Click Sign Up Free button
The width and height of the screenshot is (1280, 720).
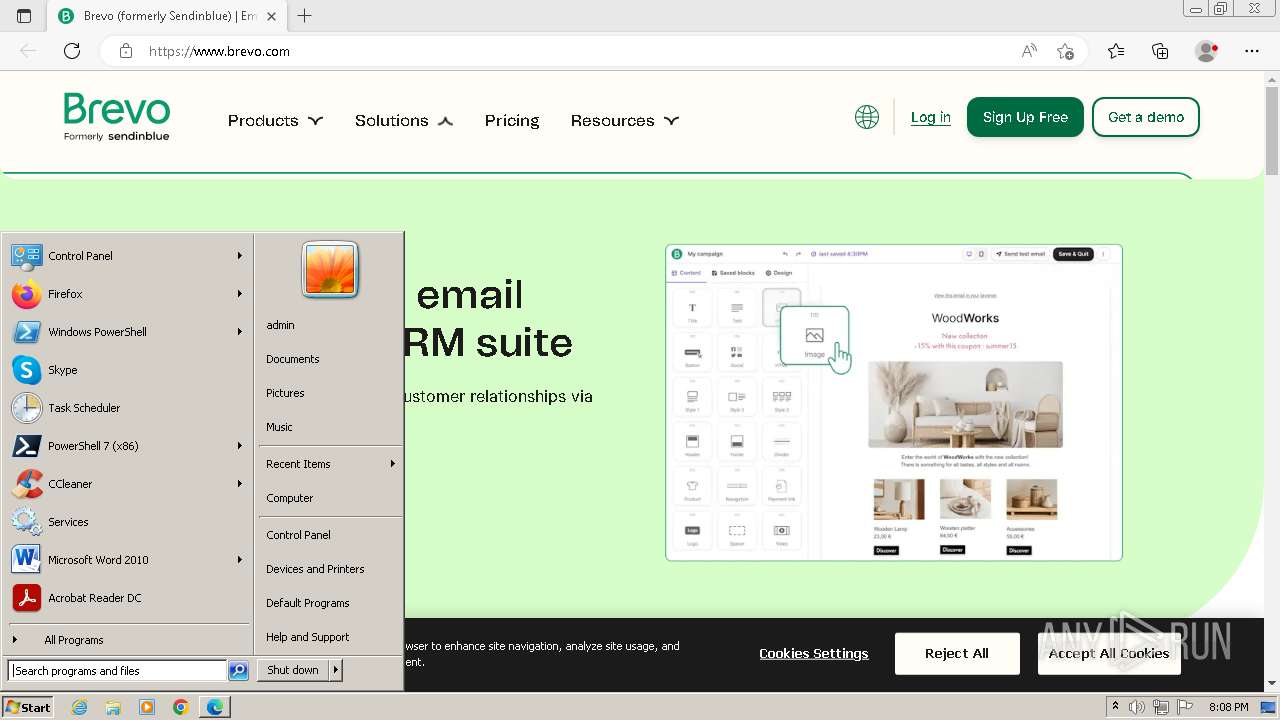click(1025, 117)
